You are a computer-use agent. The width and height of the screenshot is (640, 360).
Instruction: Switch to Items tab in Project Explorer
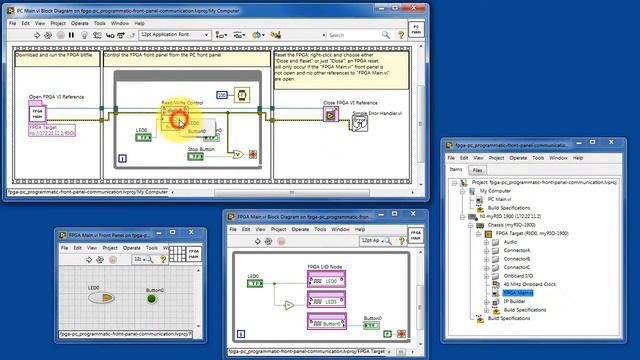456,169
